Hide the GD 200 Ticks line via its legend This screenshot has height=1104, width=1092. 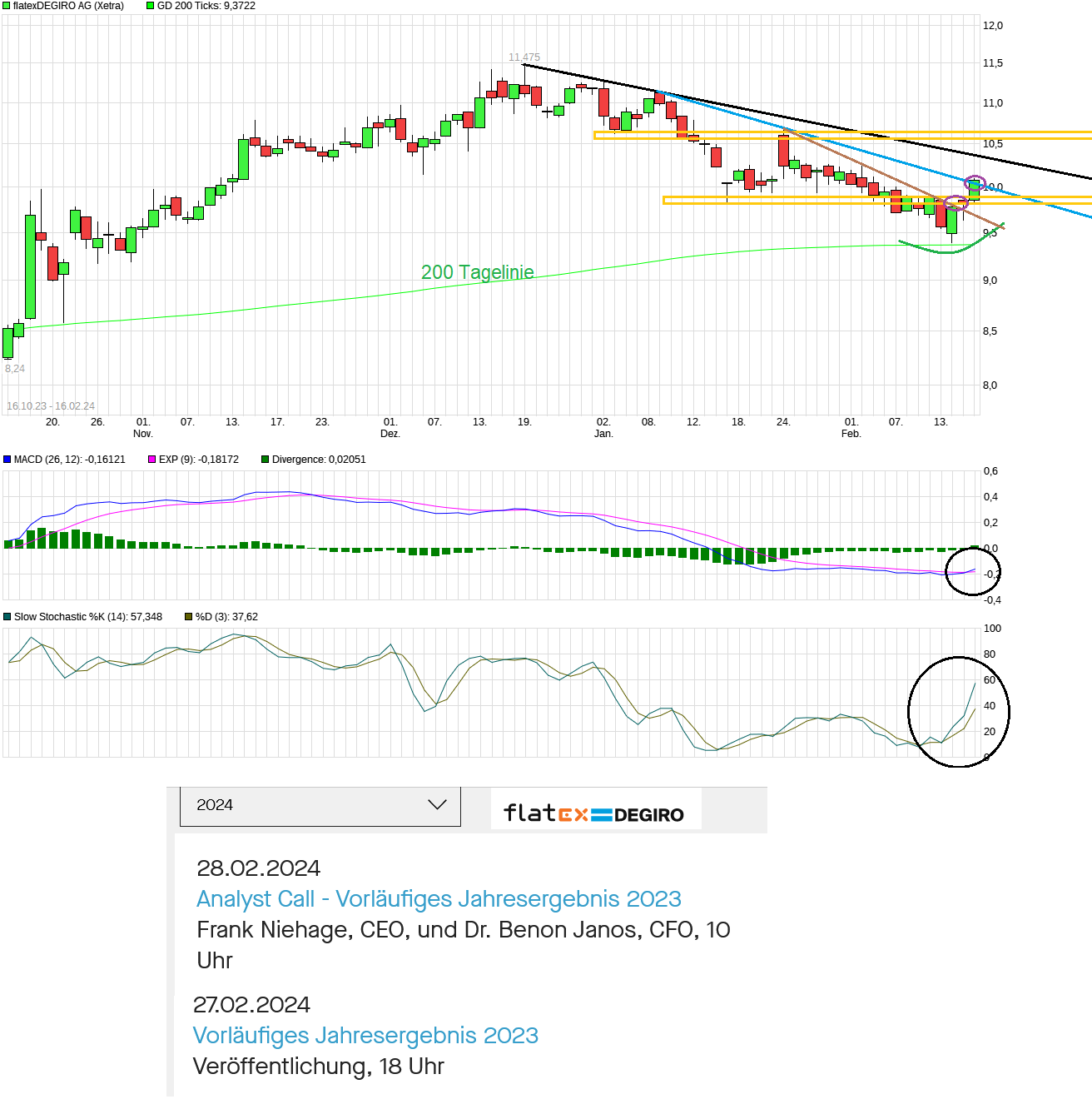coord(206,6)
